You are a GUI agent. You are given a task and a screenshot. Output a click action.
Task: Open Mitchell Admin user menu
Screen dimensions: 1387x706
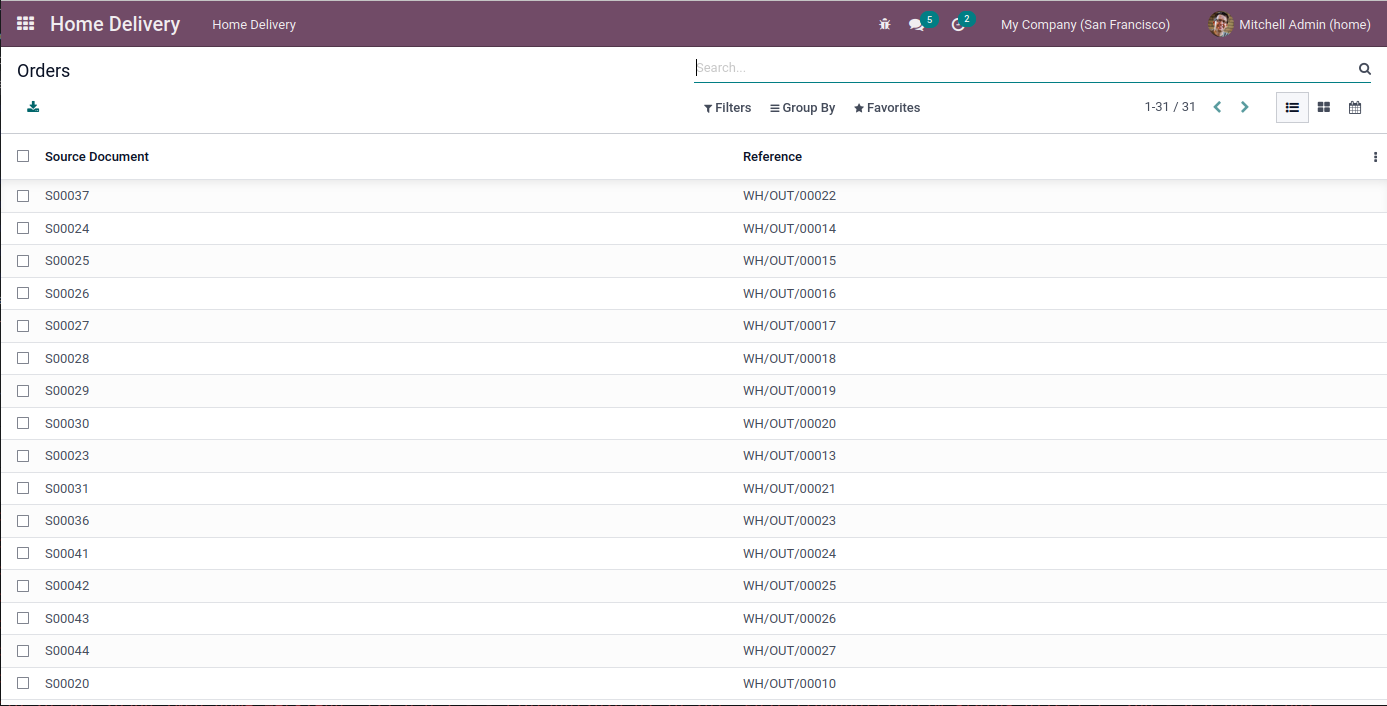pyautogui.click(x=1289, y=24)
